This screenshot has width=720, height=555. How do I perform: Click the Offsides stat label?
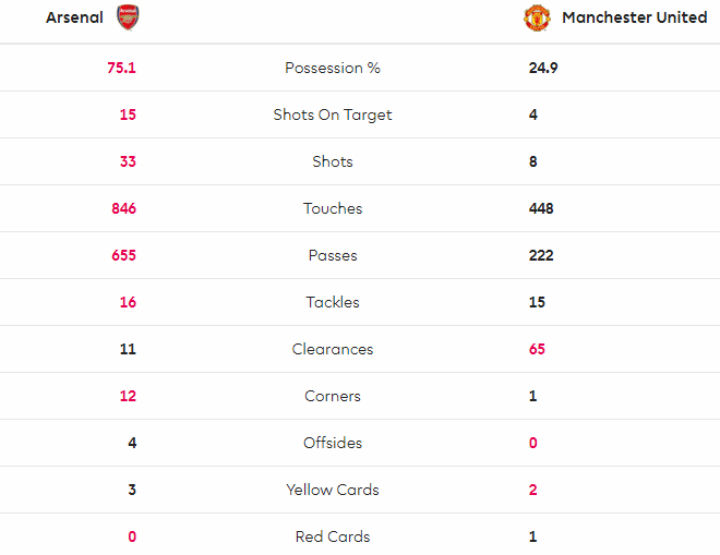pos(332,443)
